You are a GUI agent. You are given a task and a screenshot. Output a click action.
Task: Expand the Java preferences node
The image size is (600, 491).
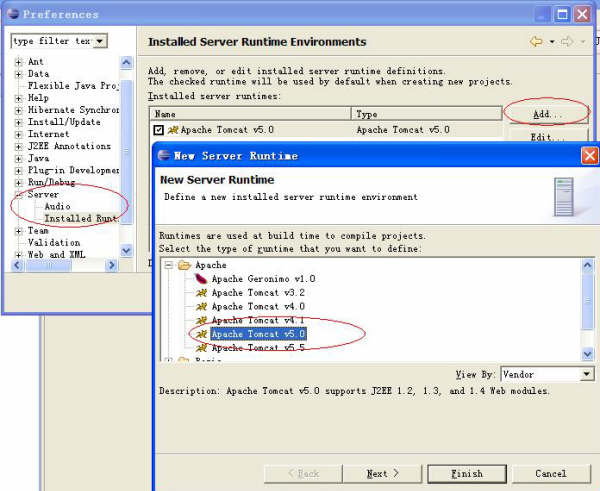[x=19, y=158]
